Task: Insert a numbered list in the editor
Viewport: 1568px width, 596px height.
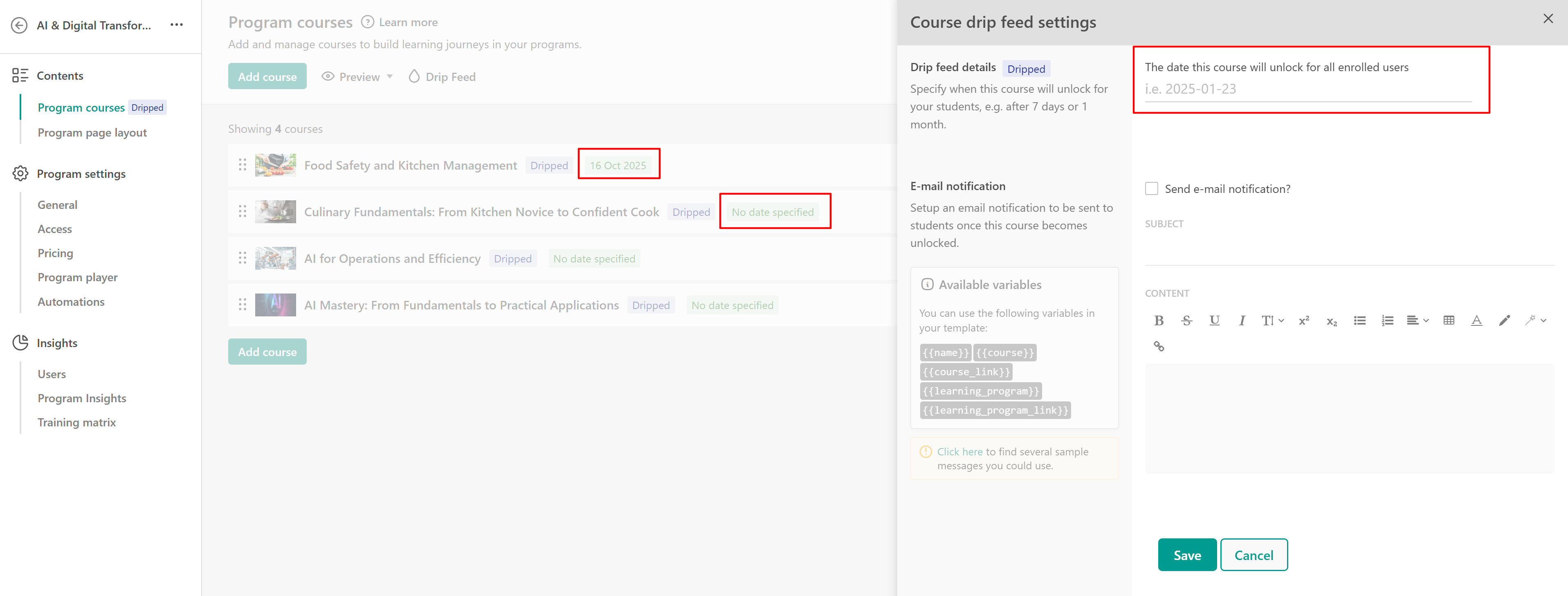Action: (x=1387, y=320)
